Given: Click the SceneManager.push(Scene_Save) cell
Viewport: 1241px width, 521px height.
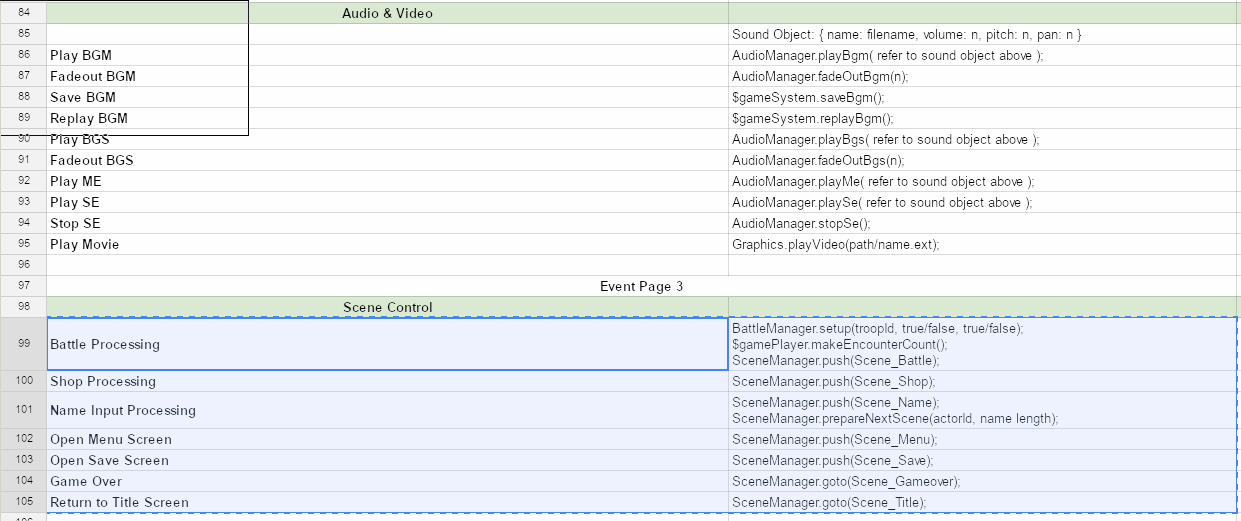Looking at the screenshot, I should 983,460.
